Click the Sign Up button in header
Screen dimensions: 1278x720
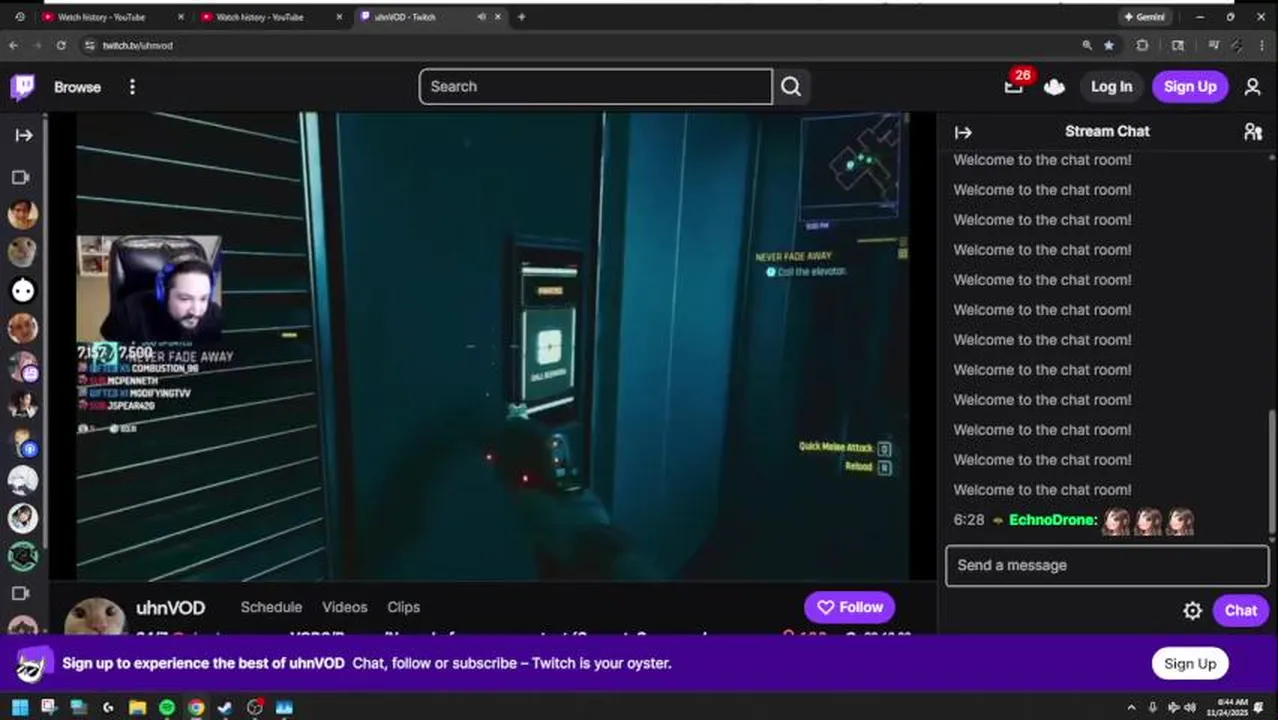1190,87
